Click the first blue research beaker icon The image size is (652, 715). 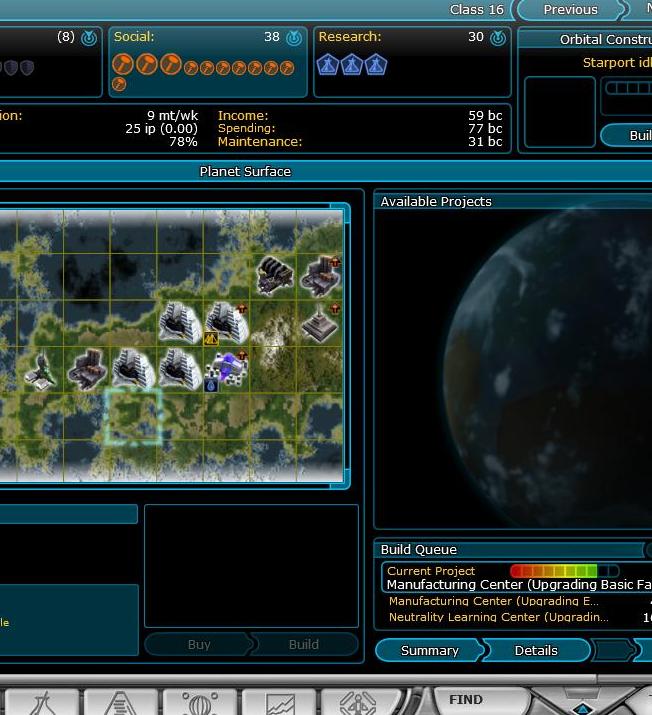click(x=328, y=64)
